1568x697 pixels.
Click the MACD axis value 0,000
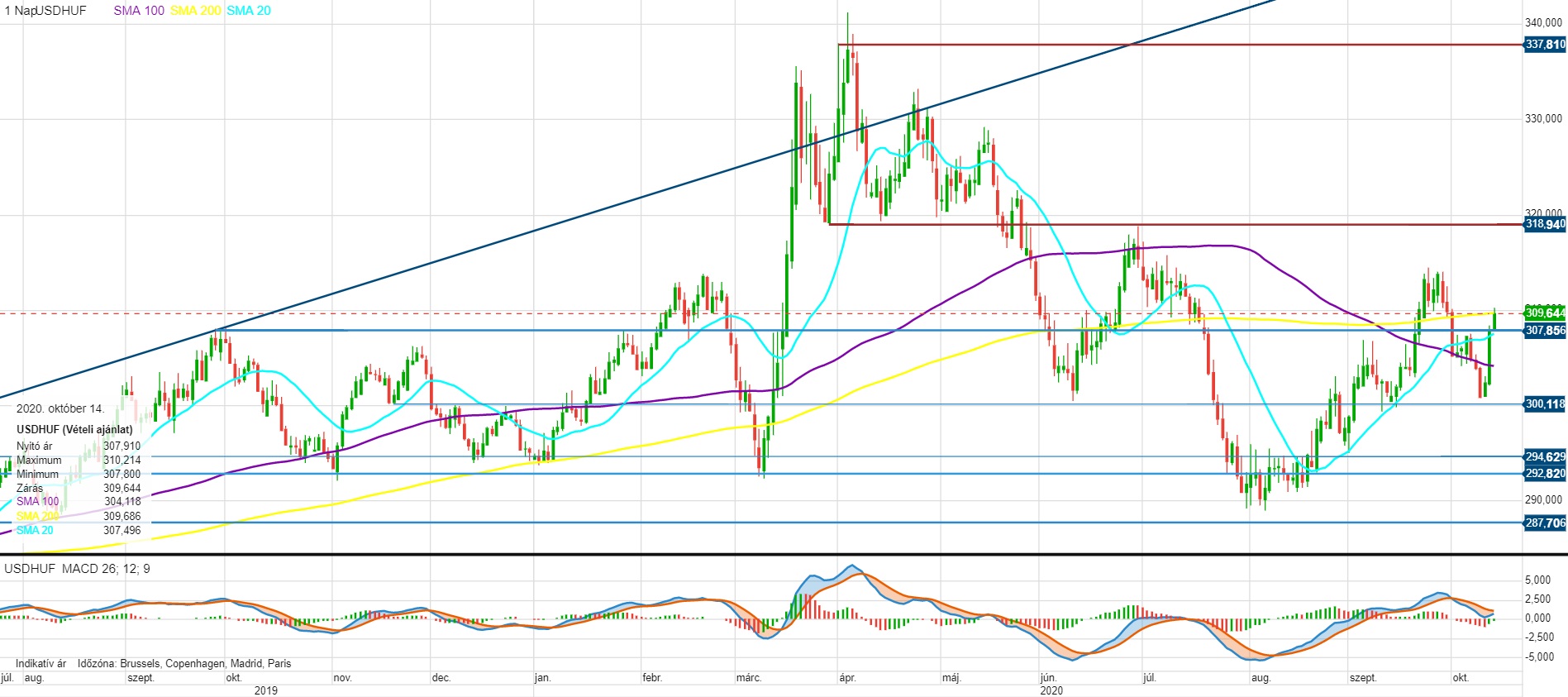click(x=1538, y=618)
